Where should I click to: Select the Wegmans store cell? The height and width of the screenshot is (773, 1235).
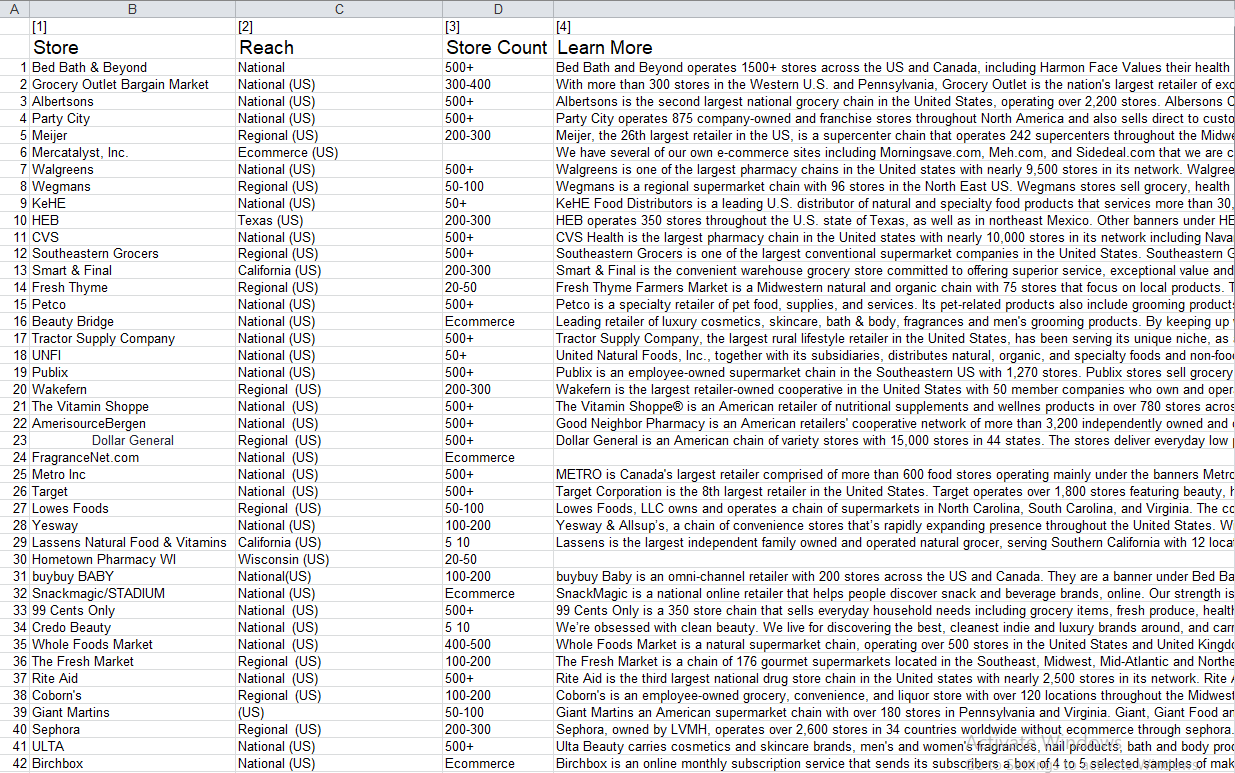132,187
